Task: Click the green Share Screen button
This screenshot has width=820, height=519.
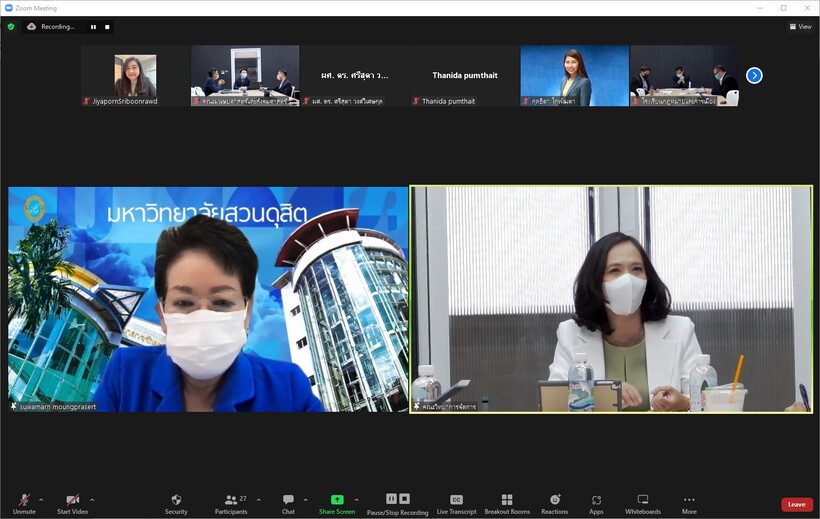Action: point(337,501)
